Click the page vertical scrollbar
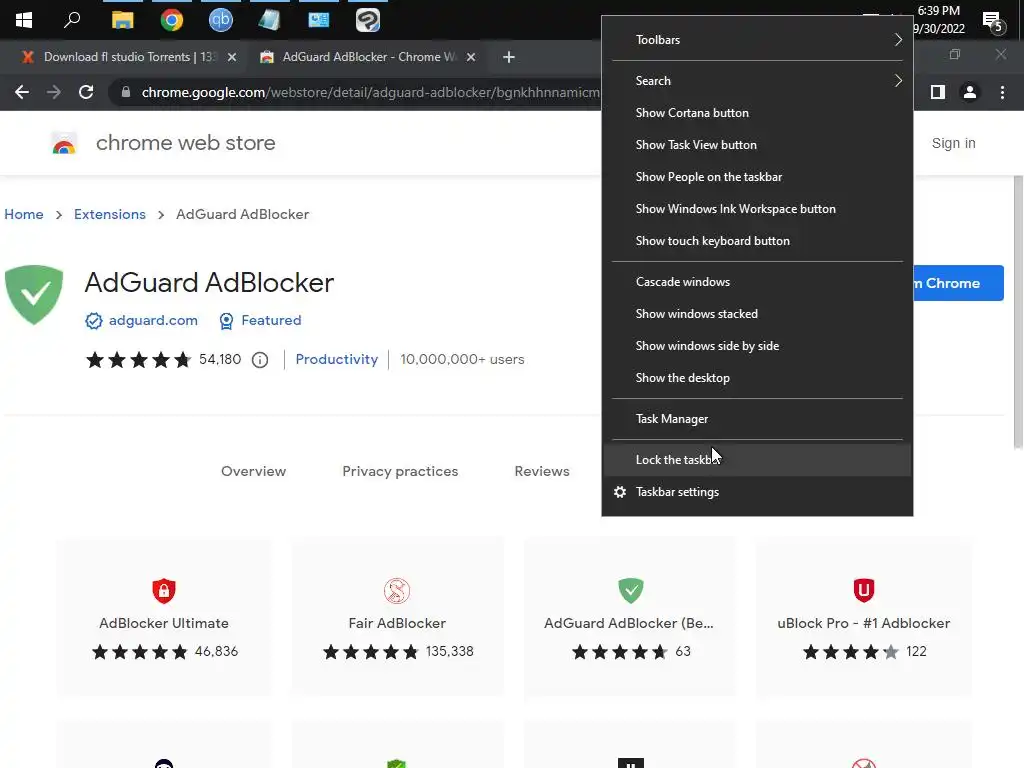 tap(1018, 312)
